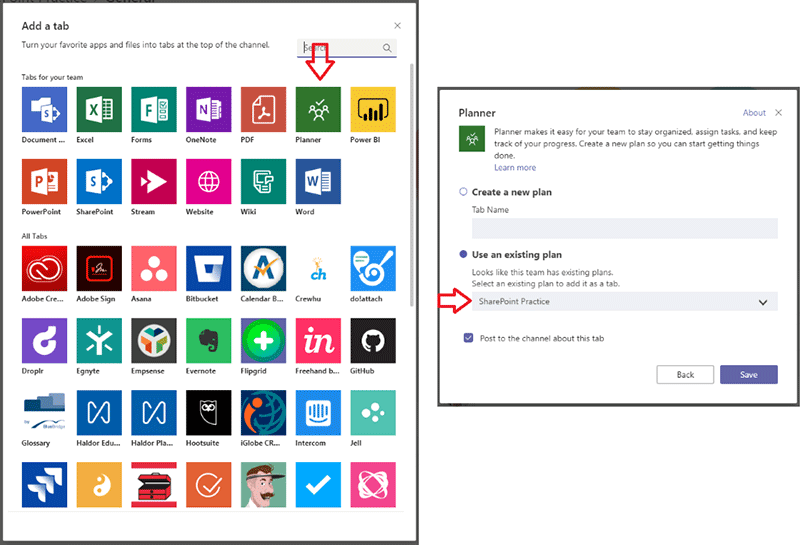The height and width of the screenshot is (545, 800).
Task: Pick the blue white-checkmark app tile
Action: coord(318,485)
